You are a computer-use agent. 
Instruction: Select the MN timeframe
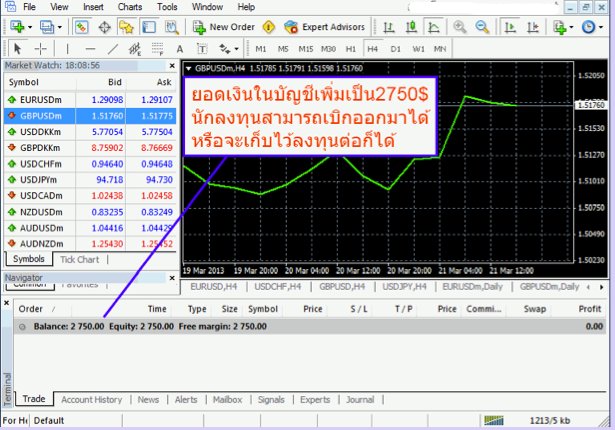[x=440, y=49]
